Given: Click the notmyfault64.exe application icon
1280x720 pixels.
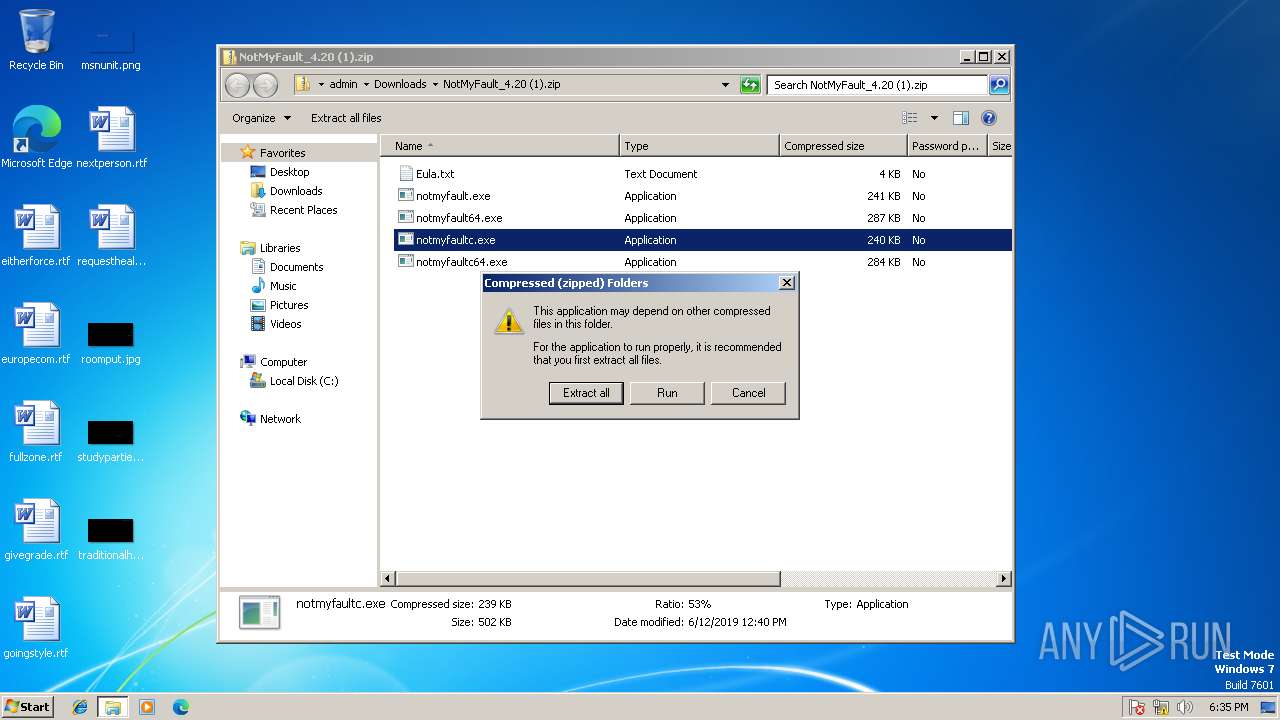Looking at the screenshot, I should click(x=406, y=217).
